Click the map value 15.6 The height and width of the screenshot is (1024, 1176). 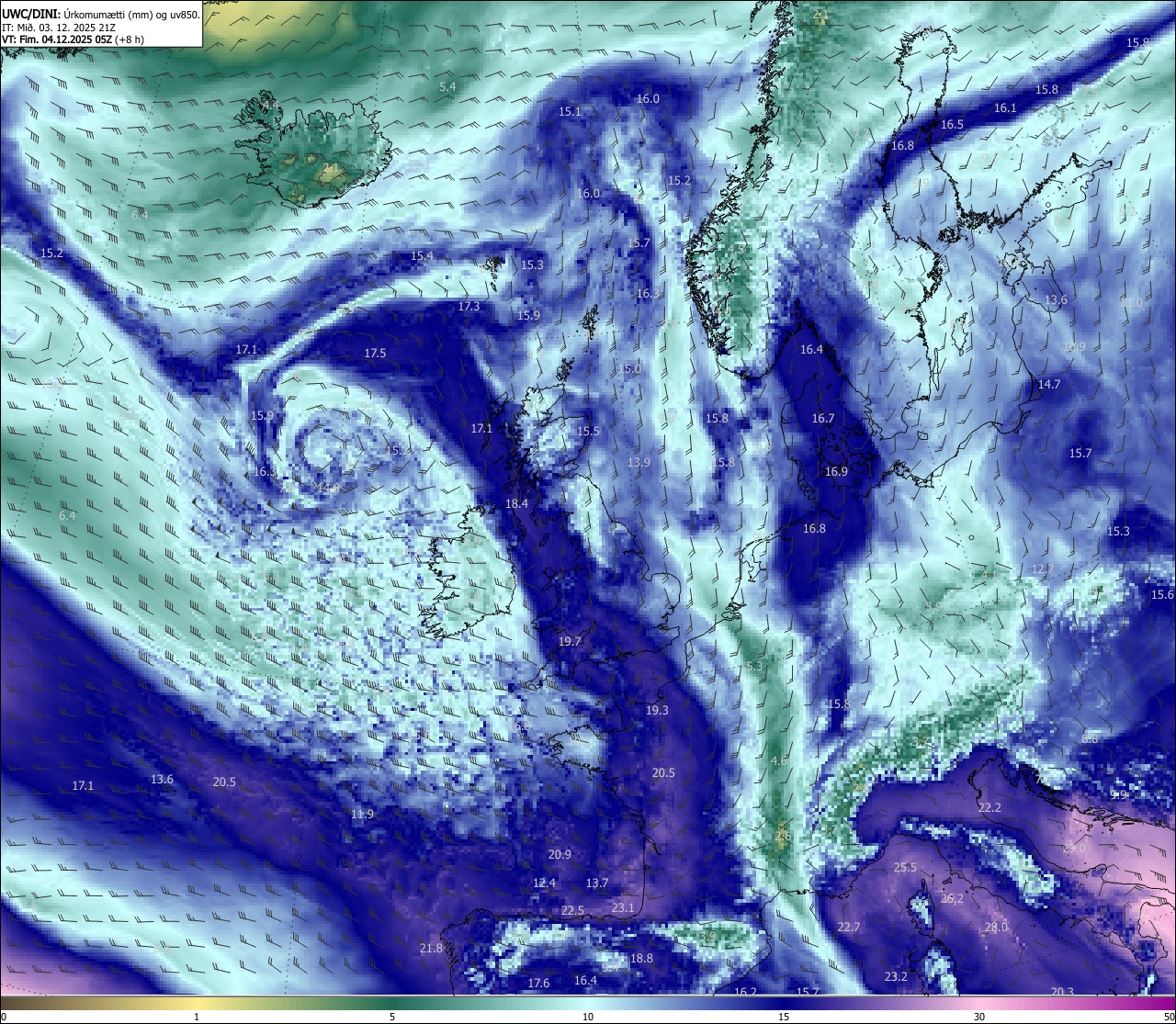[x=1162, y=594]
